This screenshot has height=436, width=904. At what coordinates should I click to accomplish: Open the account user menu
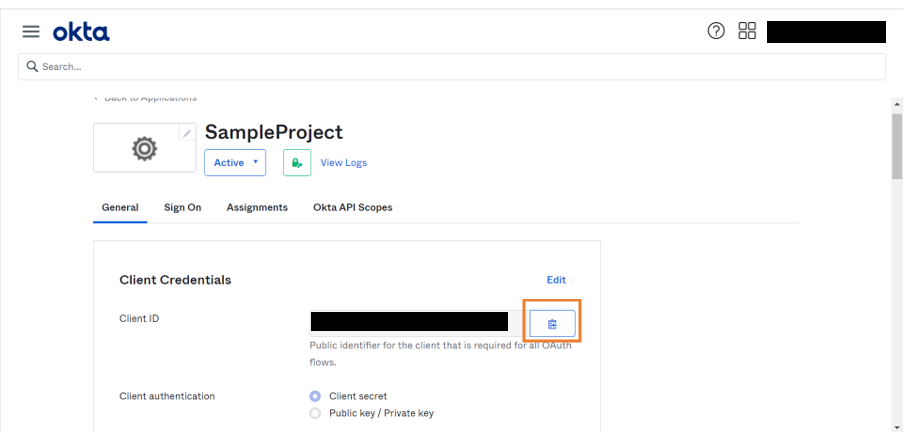(826, 31)
